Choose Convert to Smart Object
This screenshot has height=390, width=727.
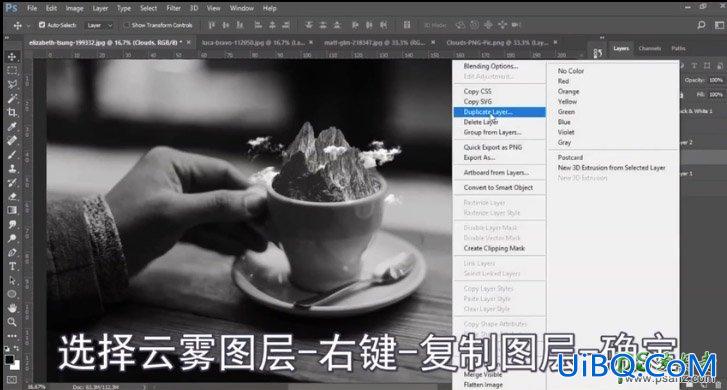(499, 187)
